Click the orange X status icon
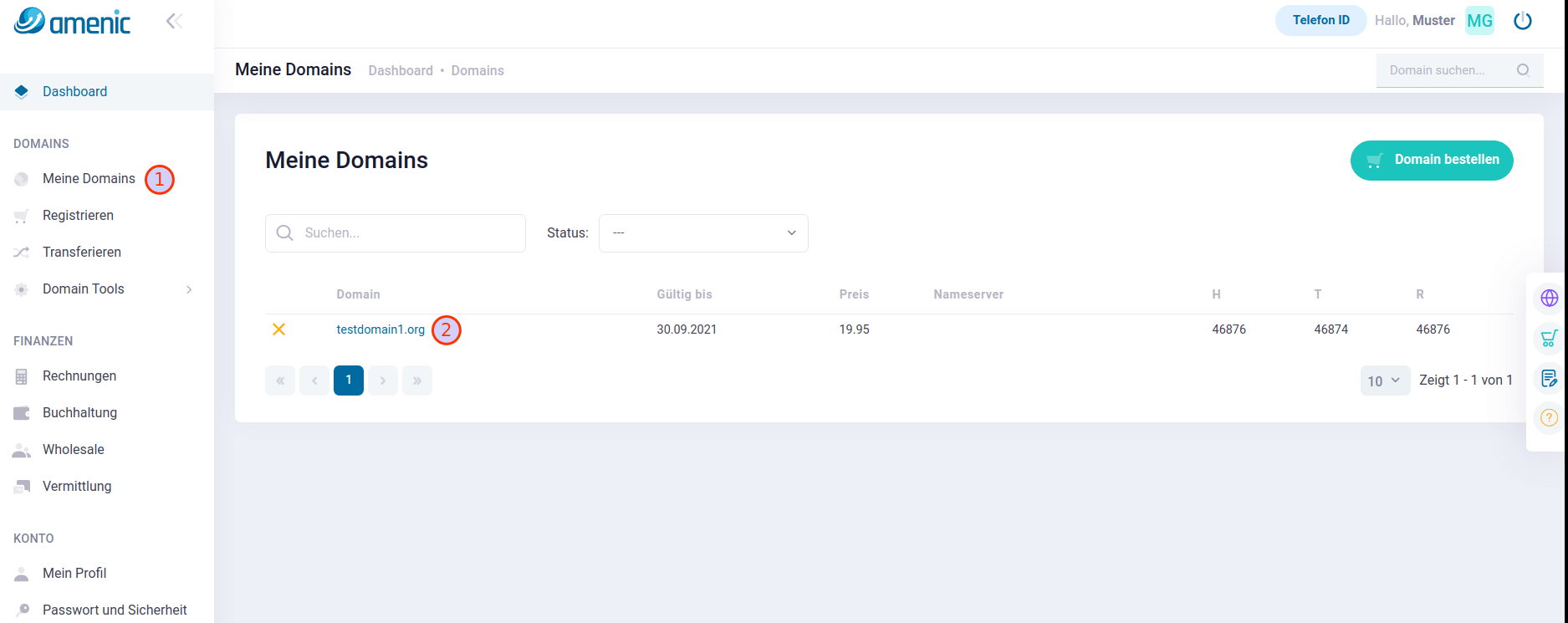Screen dimensions: 1568x623 pyautogui.click(x=279, y=329)
